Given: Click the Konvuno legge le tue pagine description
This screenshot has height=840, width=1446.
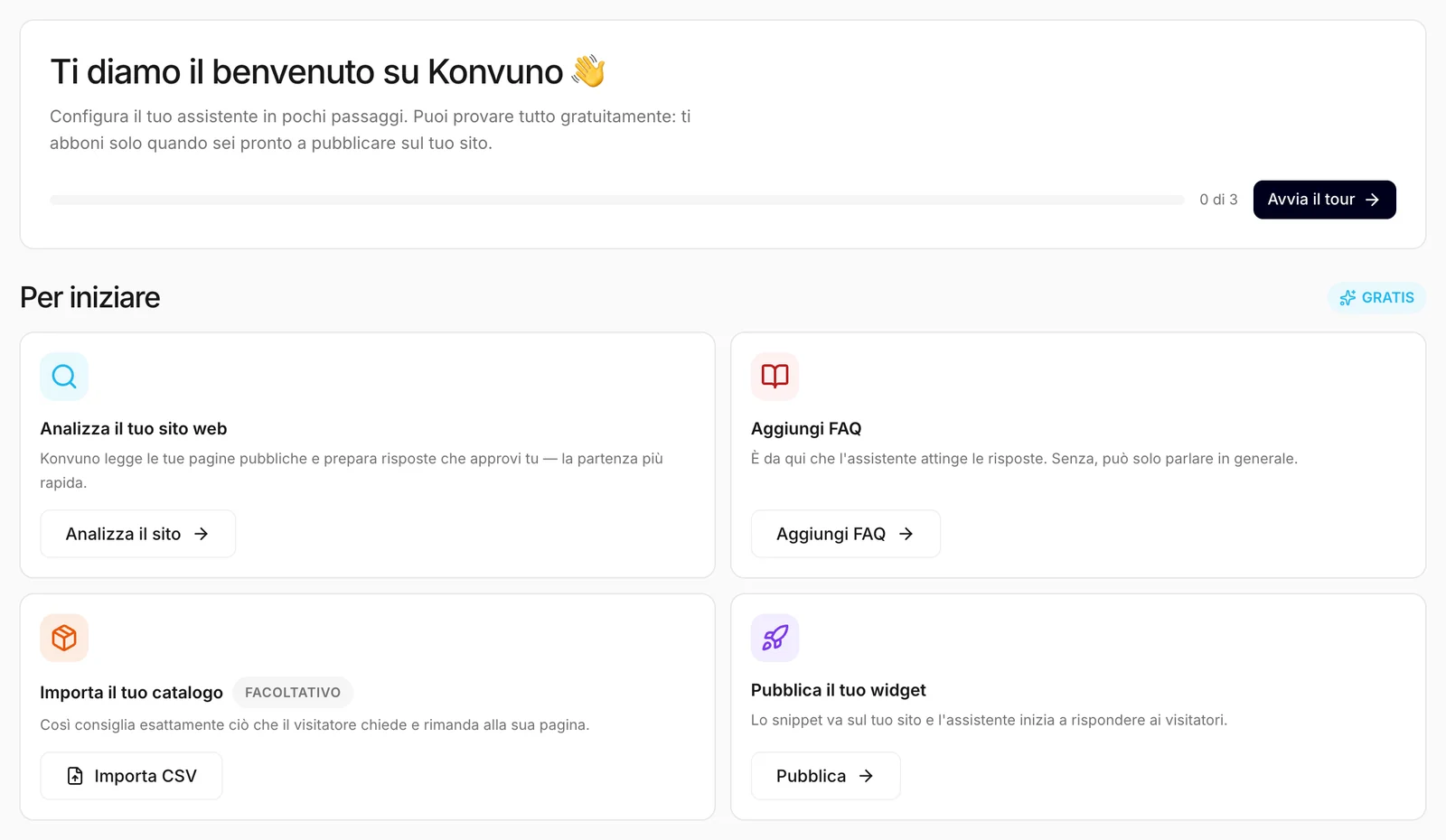Looking at the screenshot, I should [x=352, y=471].
